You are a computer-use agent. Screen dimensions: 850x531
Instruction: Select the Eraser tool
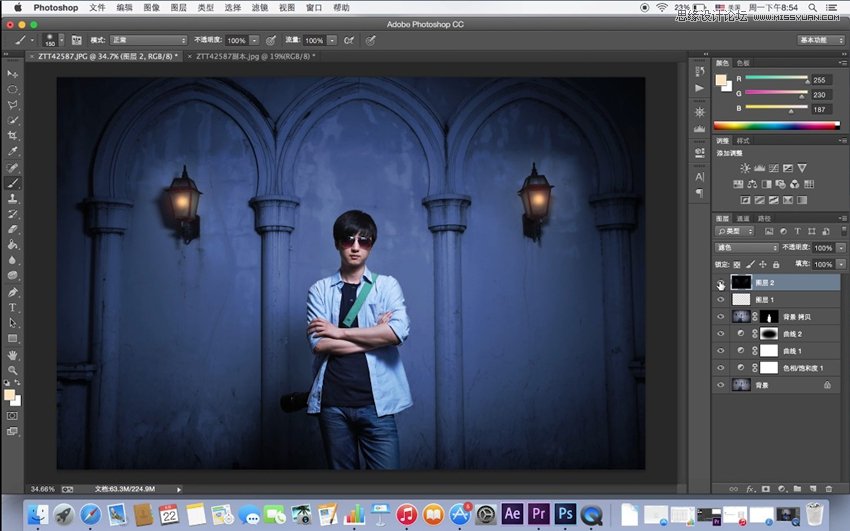coord(12,229)
